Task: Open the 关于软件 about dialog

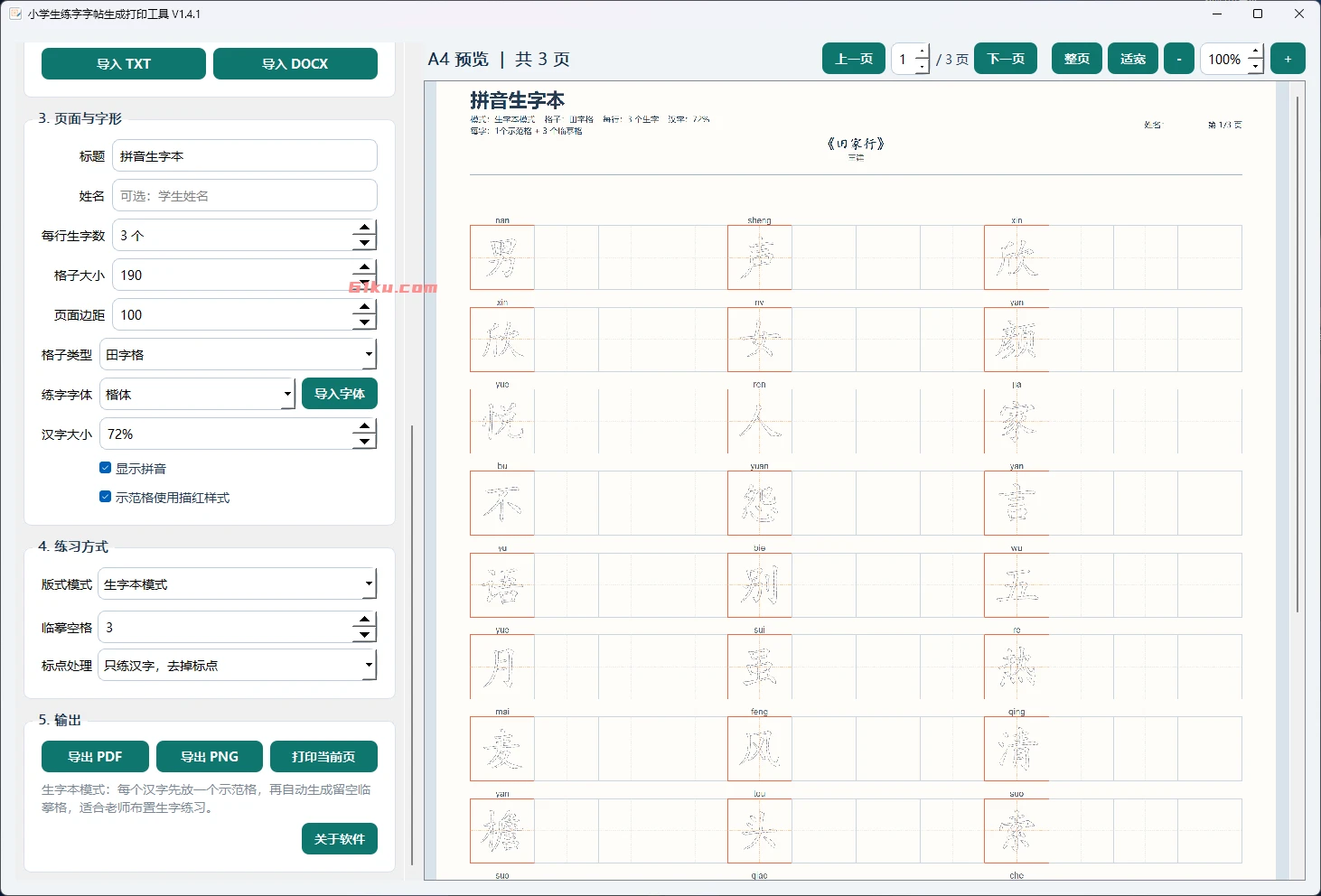Action: 340,839
